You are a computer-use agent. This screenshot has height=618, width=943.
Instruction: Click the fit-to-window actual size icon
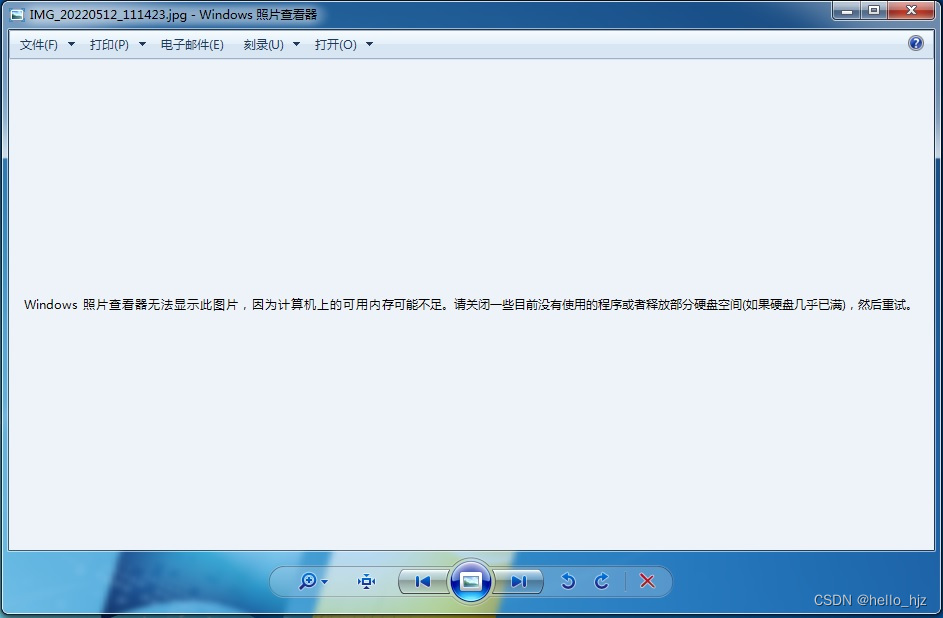[x=366, y=581]
